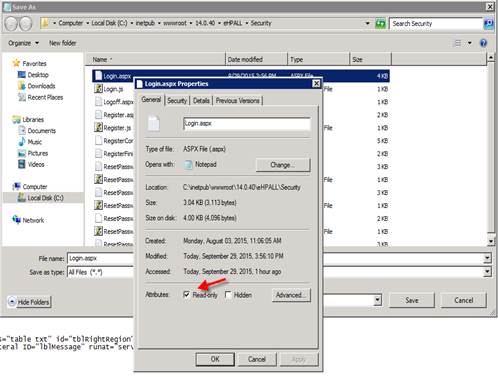The width and height of the screenshot is (498, 377).
Task: Select Libraries in navigation pane
Action: [x=28, y=119]
